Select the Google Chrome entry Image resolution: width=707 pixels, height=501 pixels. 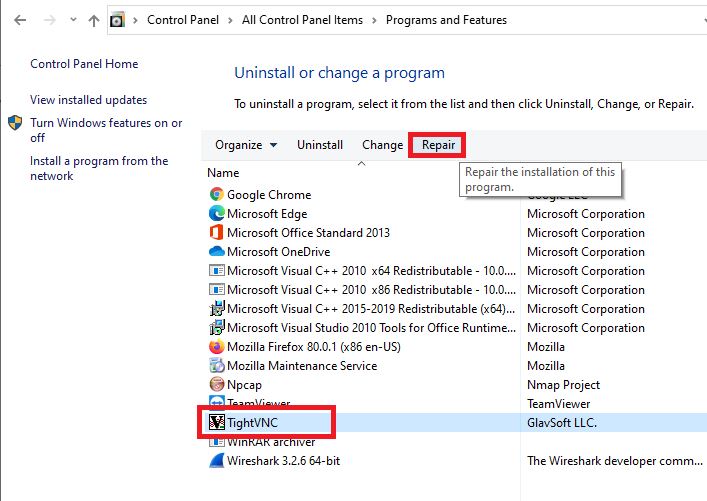pos(269,194)
